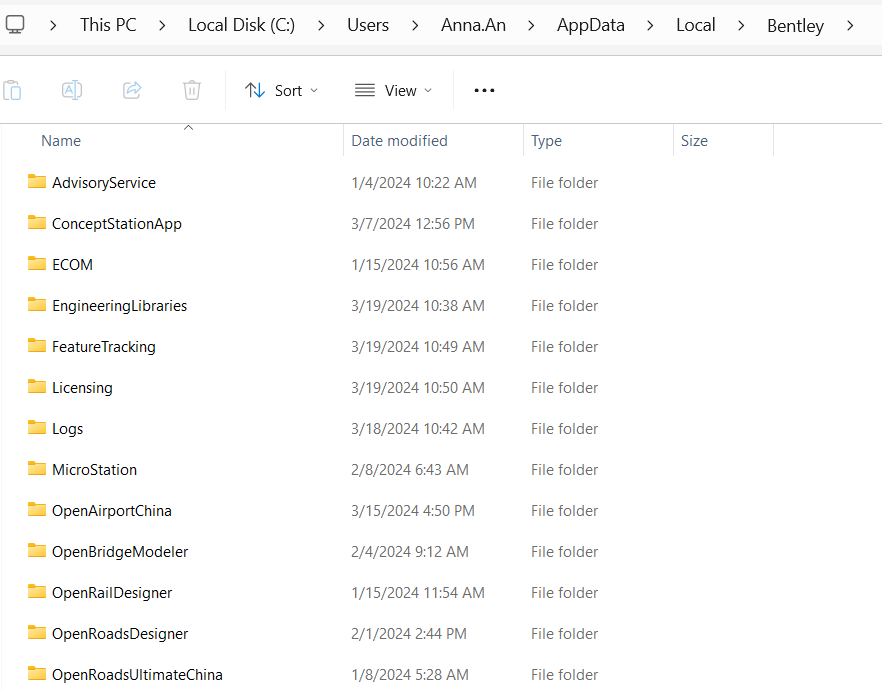Go to Local Disk (C:) breadcrumb
882x690 pixels.
[x=241, y=25]
